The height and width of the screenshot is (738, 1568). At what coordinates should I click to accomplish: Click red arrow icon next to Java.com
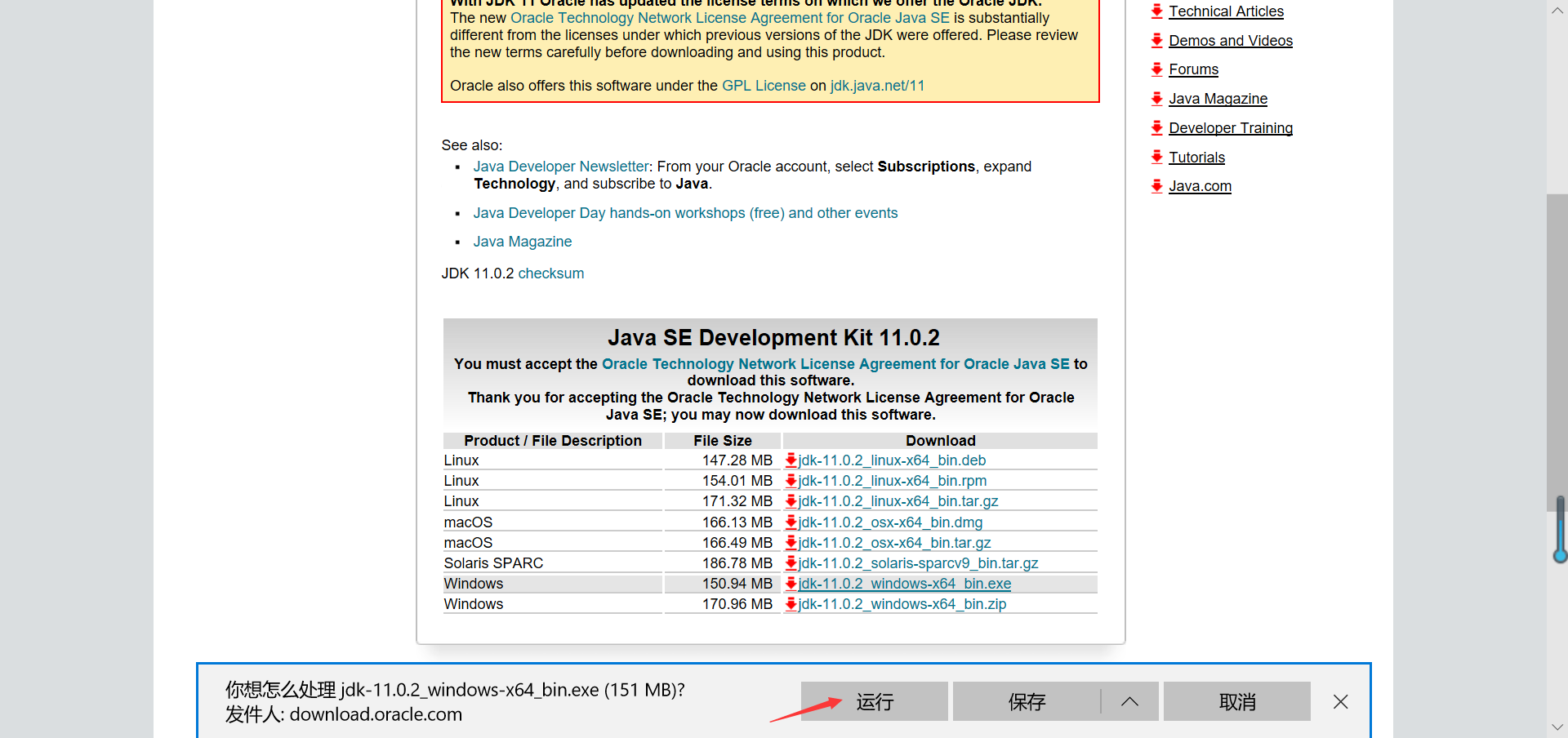(1157, 186)
